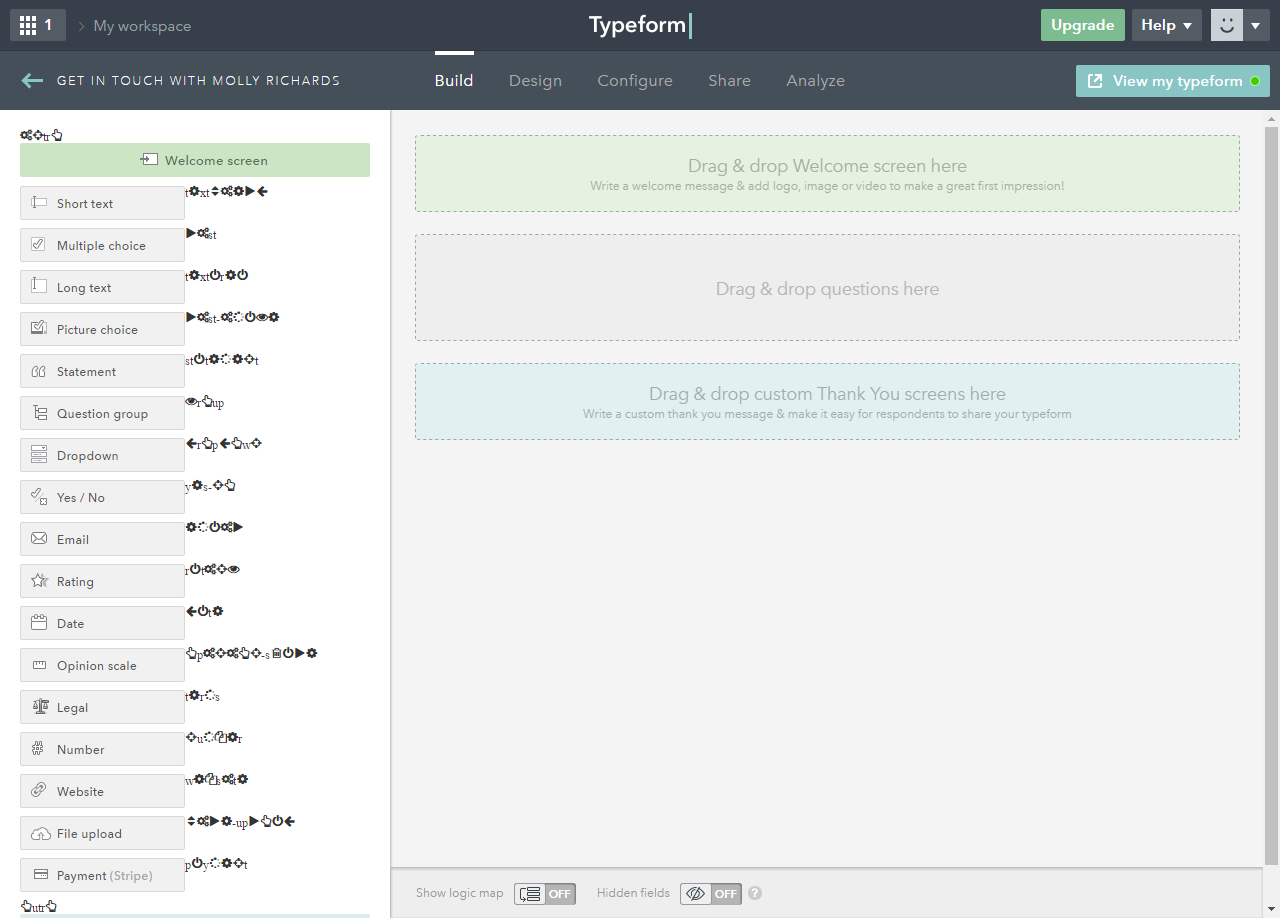Image resolution: width=1280 pixels, height=918 pixels.
Task: Click the Payment (Stripe) label
Action: [x=105, y=875]
